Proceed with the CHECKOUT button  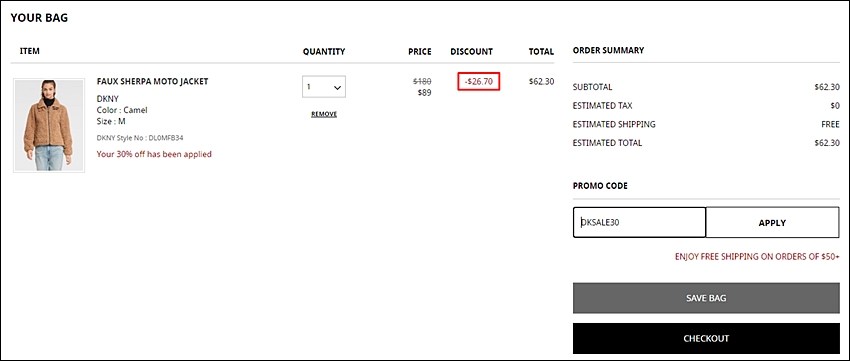[706, 338]
